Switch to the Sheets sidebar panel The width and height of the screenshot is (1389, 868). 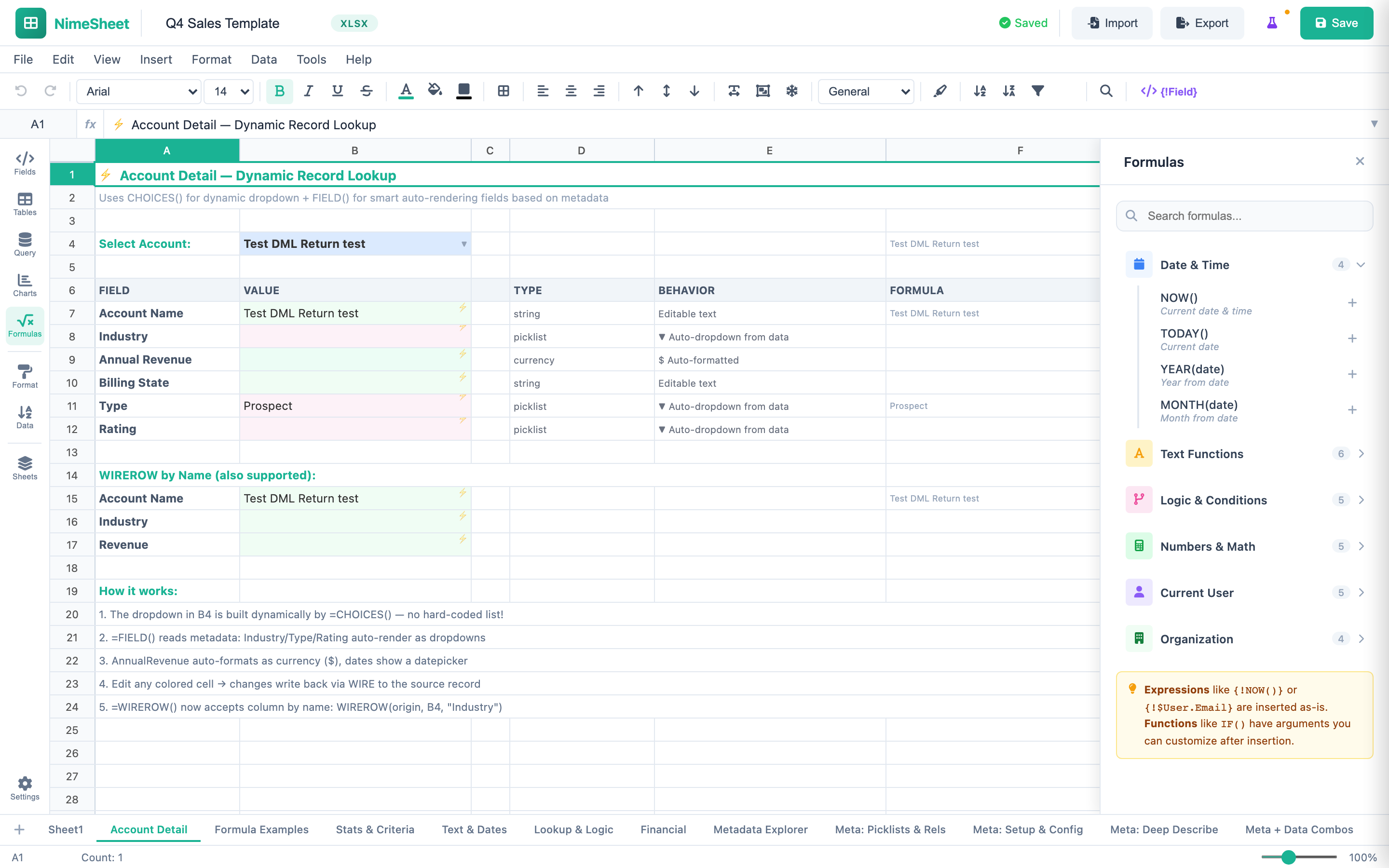coord(24,467)
